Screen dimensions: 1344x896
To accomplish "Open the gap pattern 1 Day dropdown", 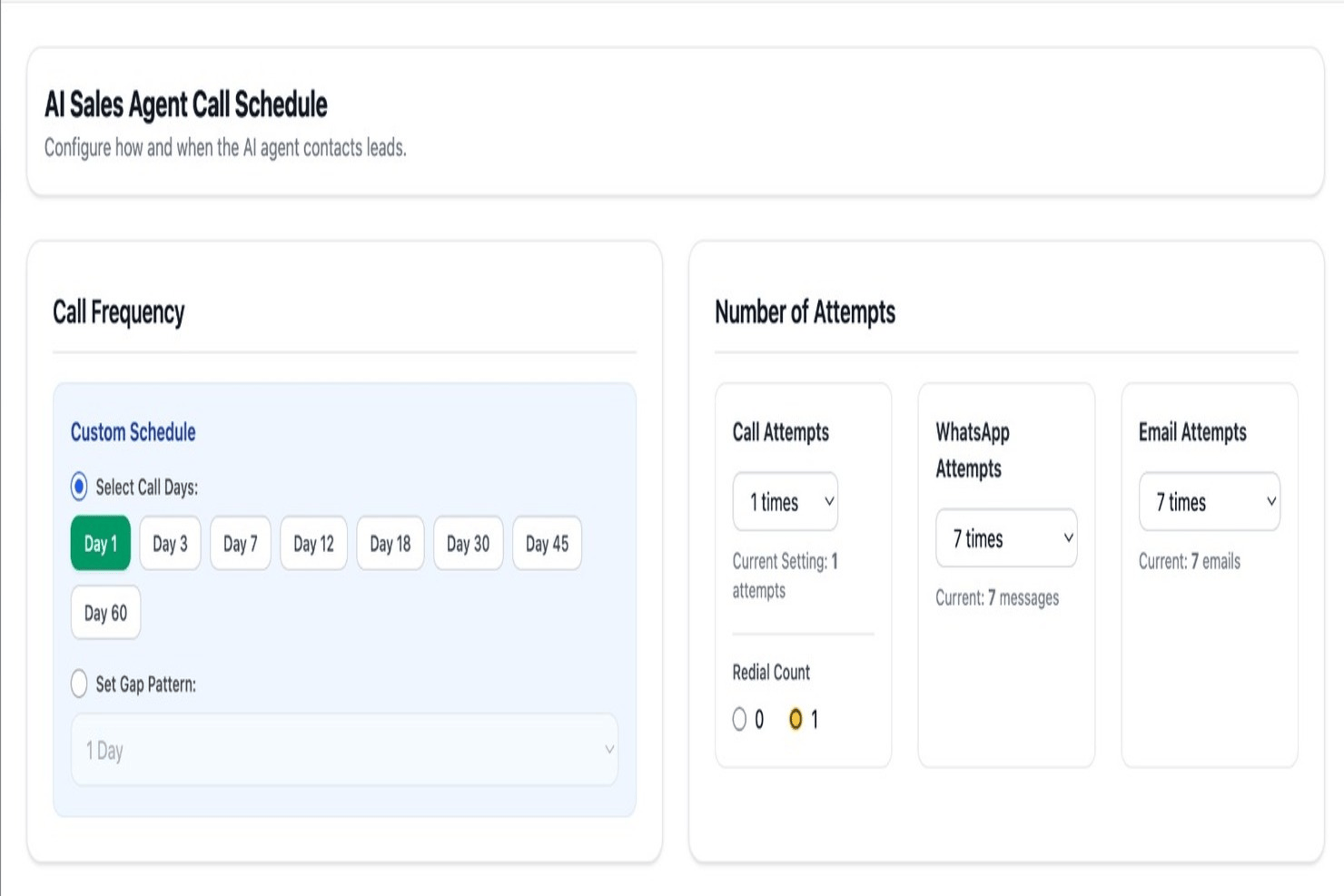I will point(345,750).
